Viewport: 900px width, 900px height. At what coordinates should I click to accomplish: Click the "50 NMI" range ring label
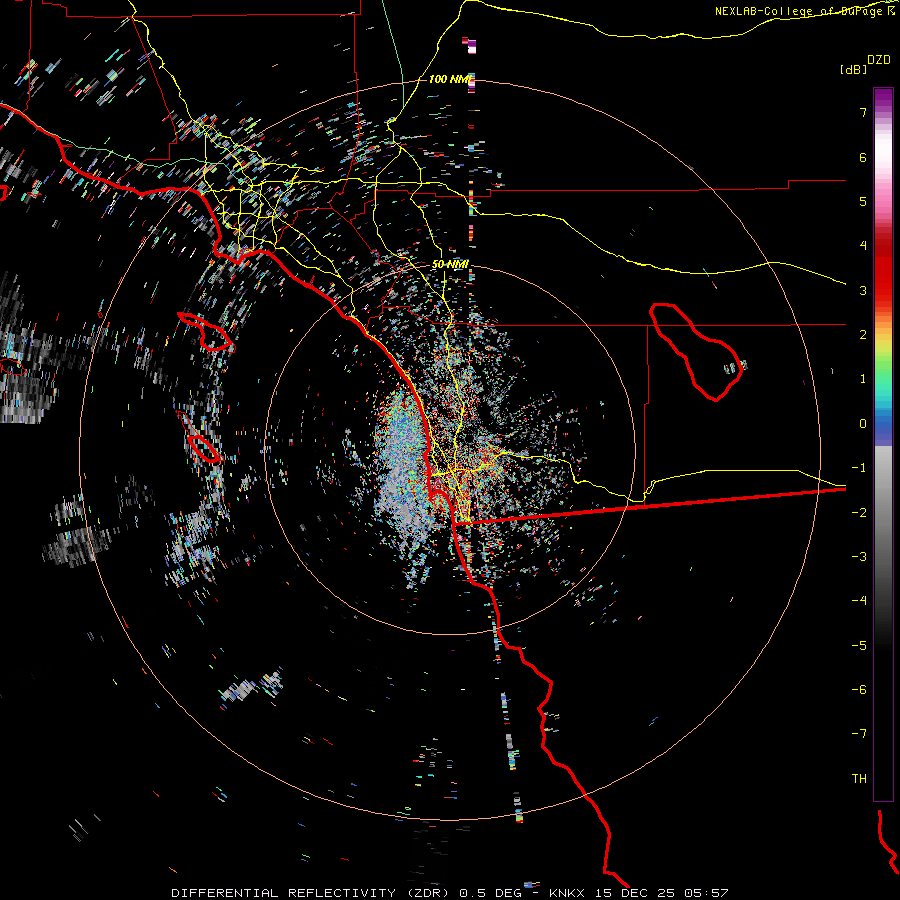450,264
